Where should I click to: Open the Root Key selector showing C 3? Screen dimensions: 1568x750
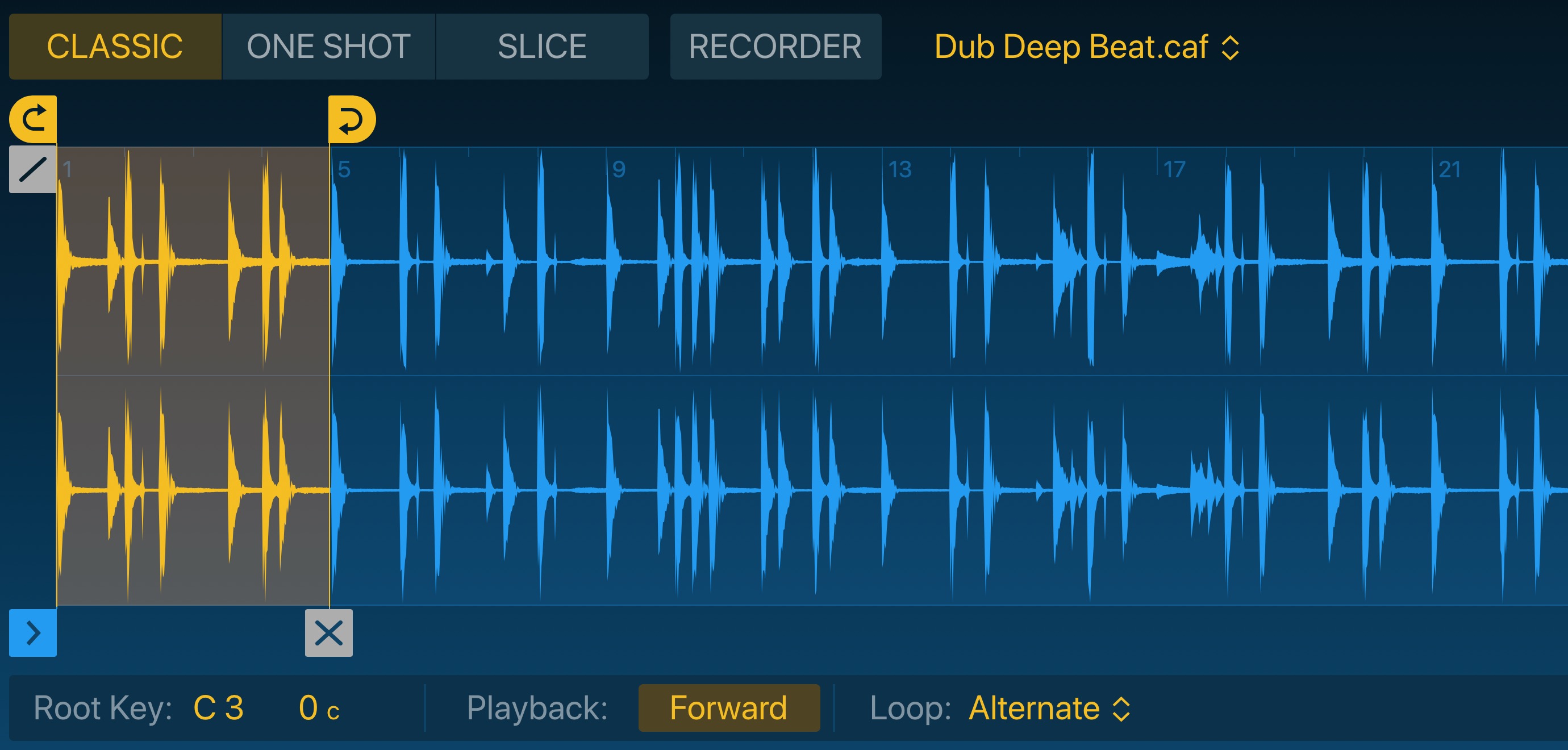click(218, 707)
